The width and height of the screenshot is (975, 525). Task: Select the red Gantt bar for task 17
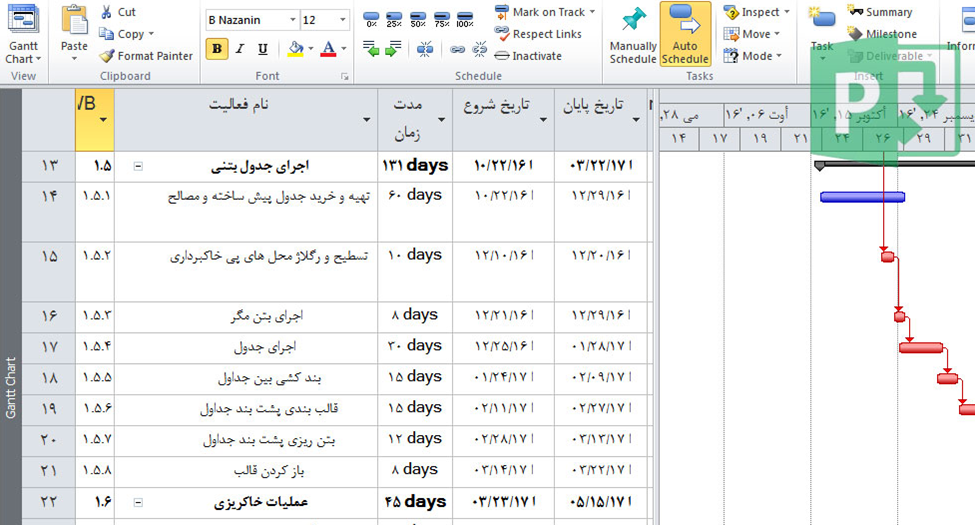point(921,347)
